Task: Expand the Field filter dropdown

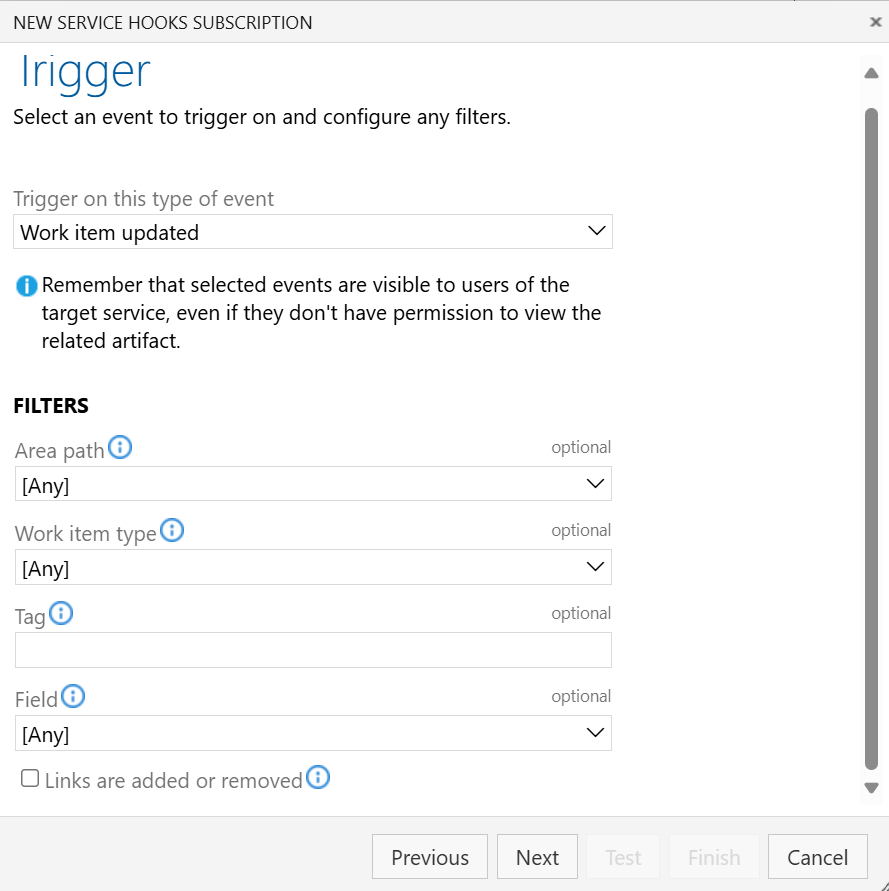Action: pyautogui.click(x=313, y=734)
